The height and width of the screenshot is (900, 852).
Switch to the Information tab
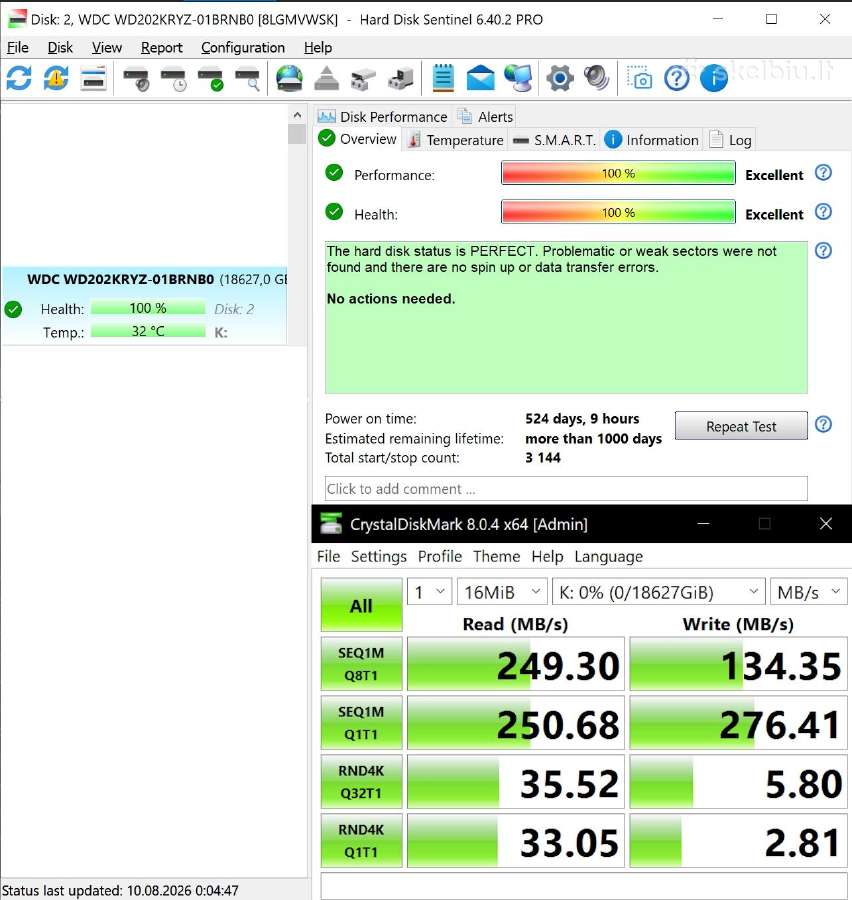(652, 140)
